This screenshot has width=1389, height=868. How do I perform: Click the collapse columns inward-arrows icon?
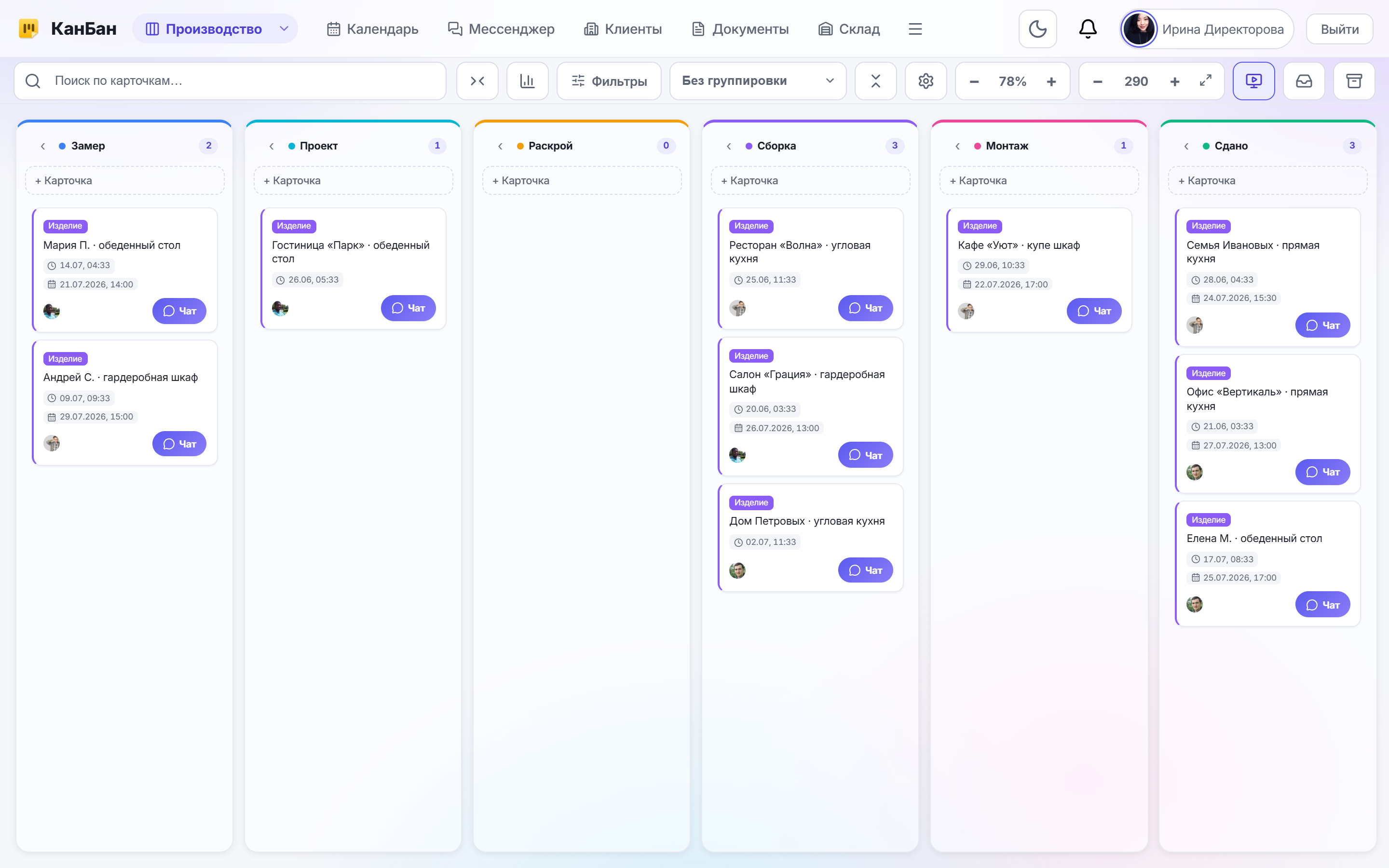click(477, 81)
